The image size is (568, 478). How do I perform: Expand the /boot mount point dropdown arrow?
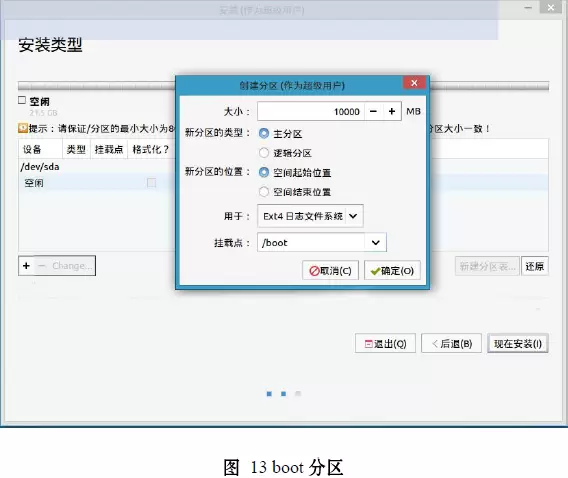(x=376, y=243)
